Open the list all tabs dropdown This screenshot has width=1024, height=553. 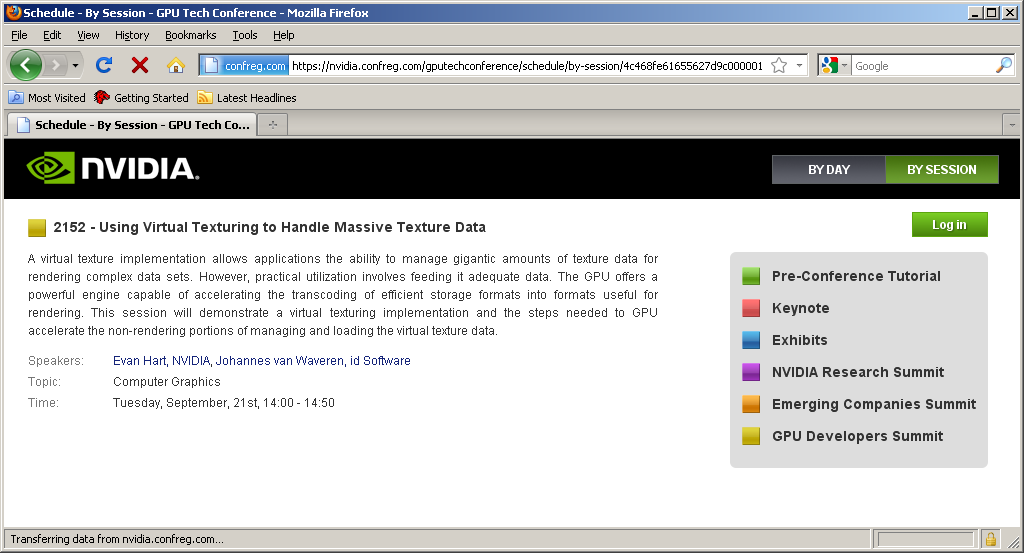[1010, 125]
